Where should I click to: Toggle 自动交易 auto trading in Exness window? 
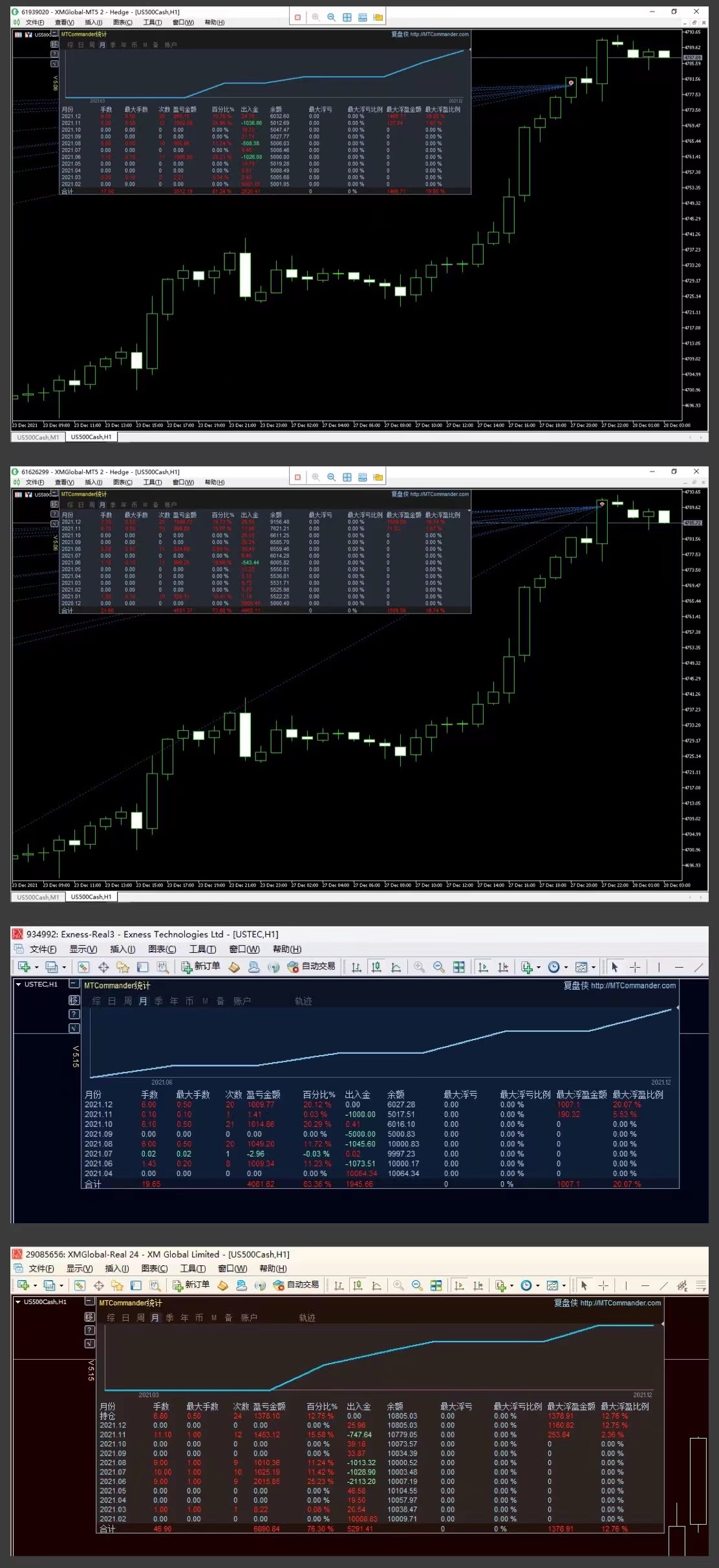(312, 966)
